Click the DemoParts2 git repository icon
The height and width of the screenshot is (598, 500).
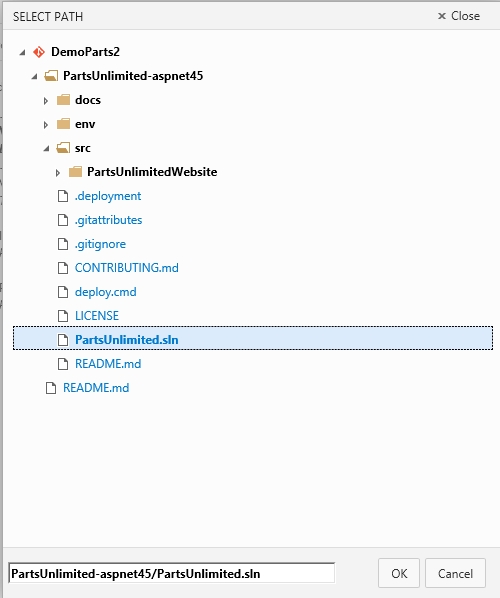39,52
